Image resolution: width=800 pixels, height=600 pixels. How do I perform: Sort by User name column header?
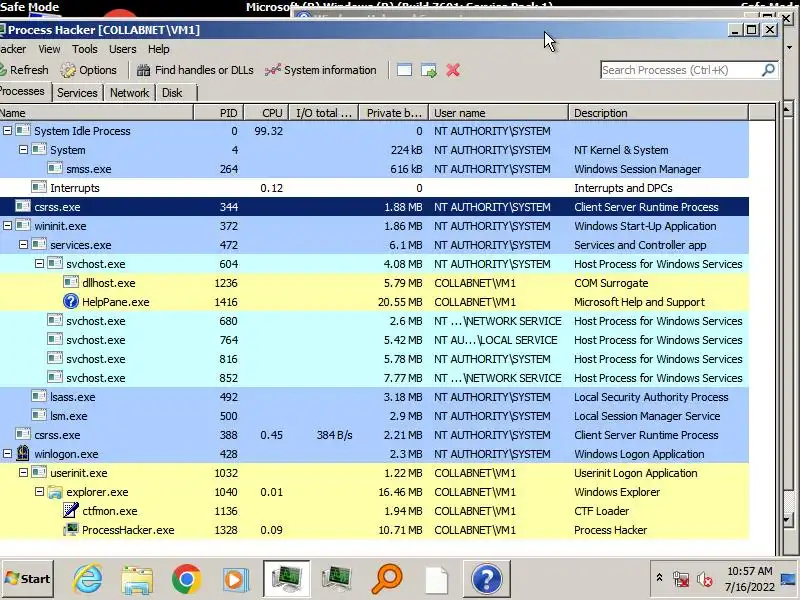[x=498, y=113]
